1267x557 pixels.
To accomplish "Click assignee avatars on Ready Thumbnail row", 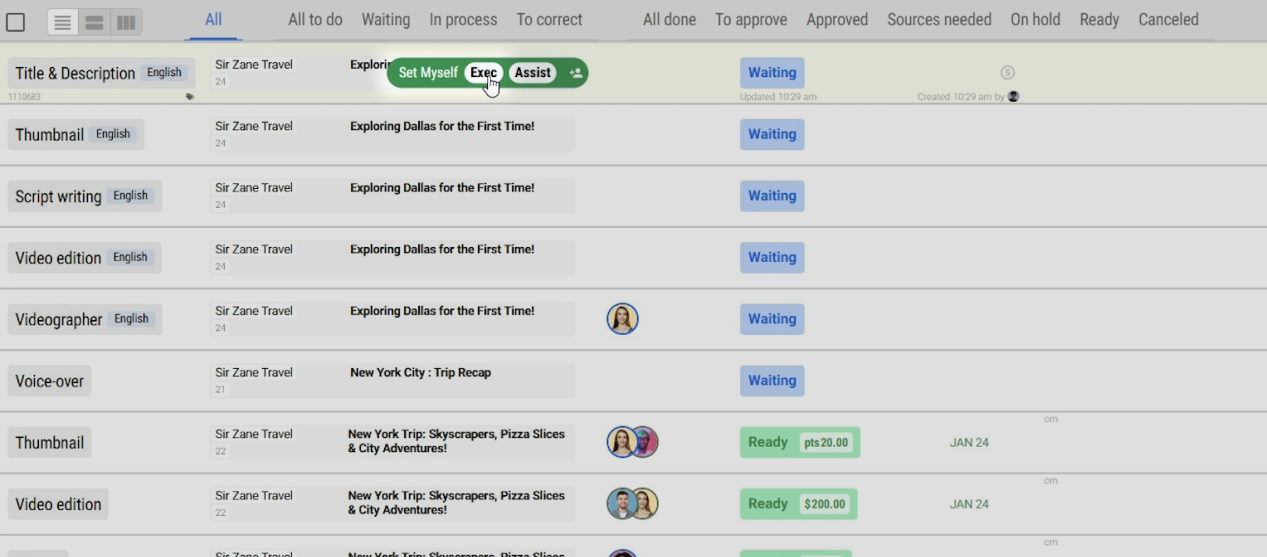I will (632, 442).
